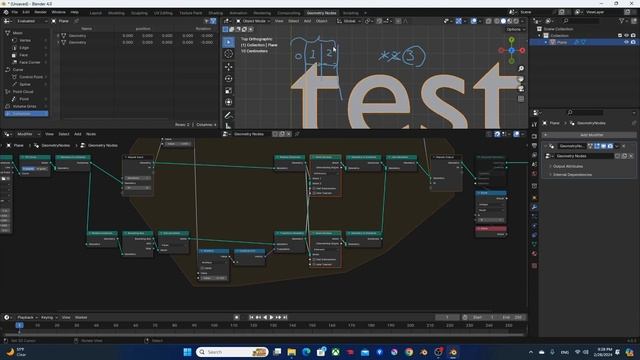Select the Annotate tool in viewport toolbar
The image size is (640, 360).
[229, 115]
